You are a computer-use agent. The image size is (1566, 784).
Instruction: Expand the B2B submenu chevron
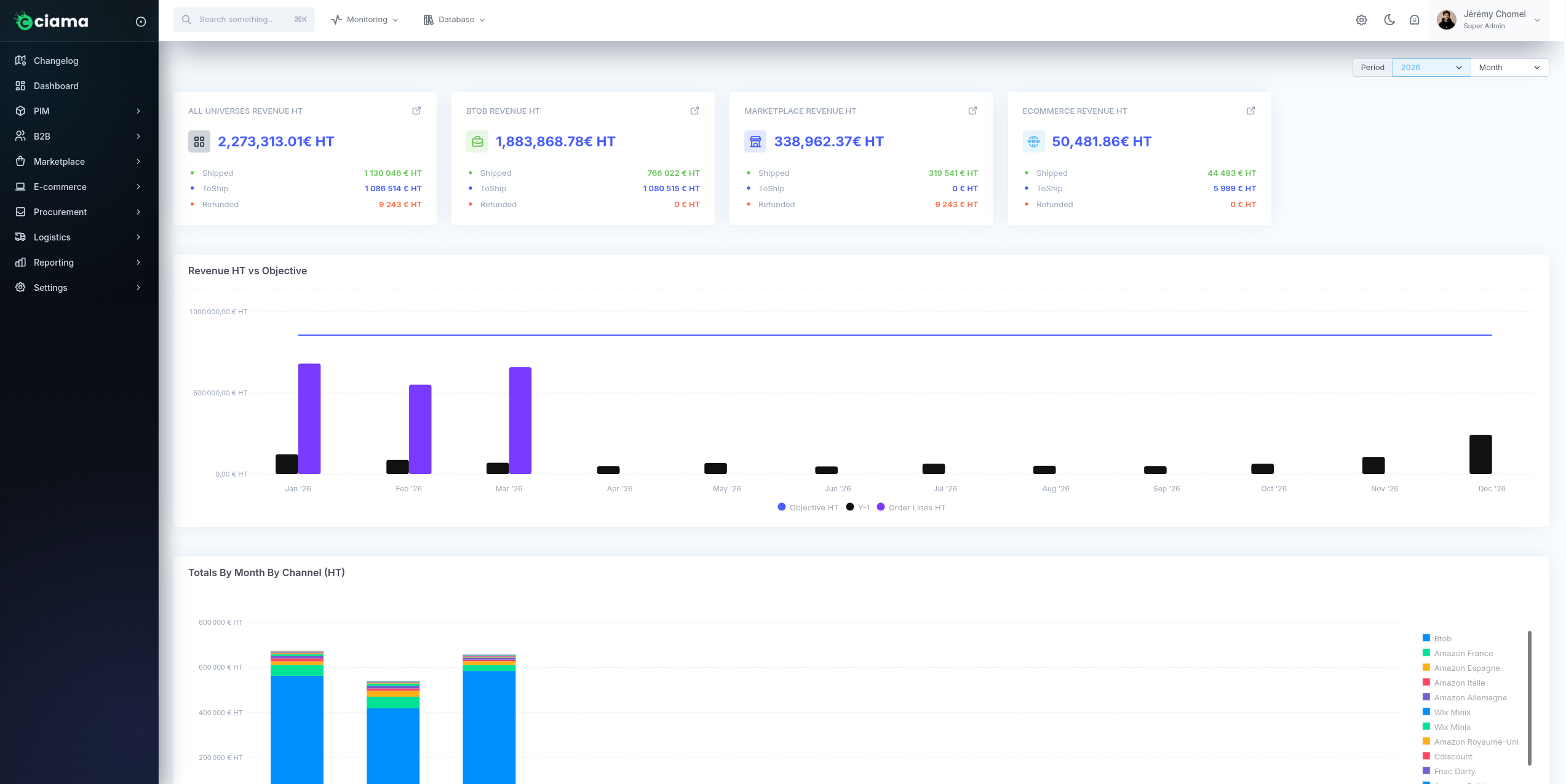point(138,136)
